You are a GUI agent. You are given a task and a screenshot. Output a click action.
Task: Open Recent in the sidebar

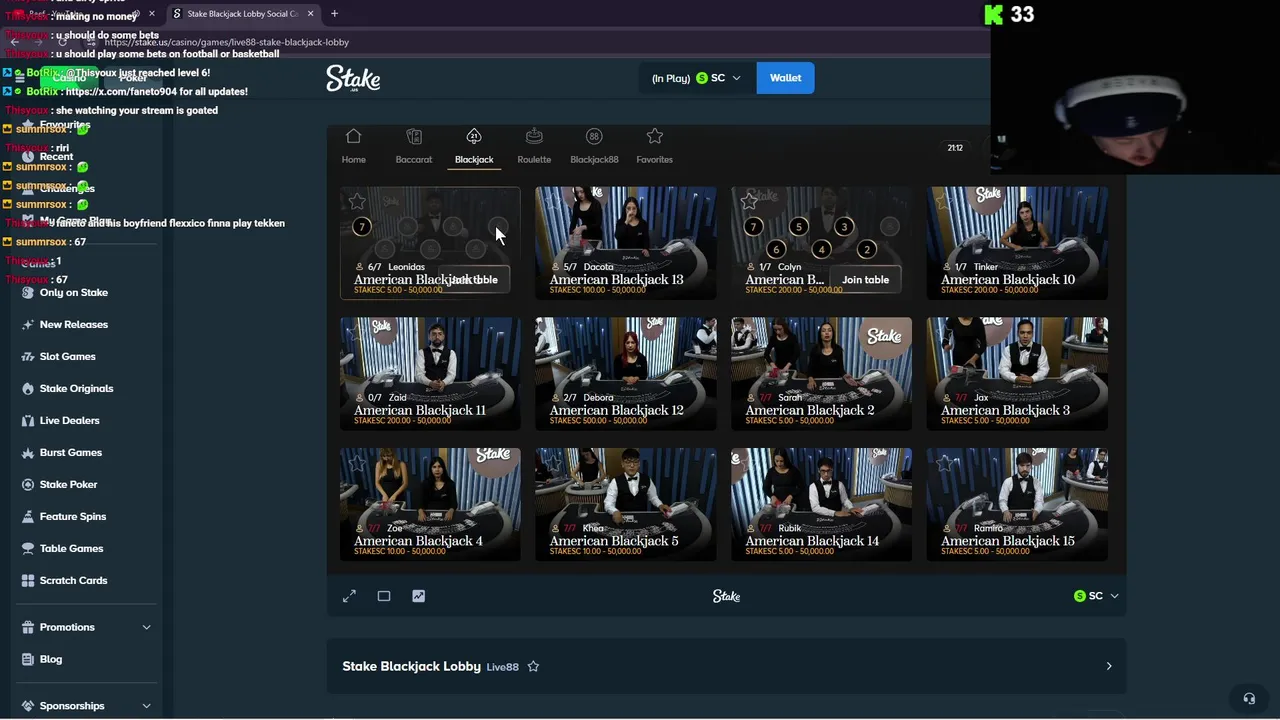(56, 156)
